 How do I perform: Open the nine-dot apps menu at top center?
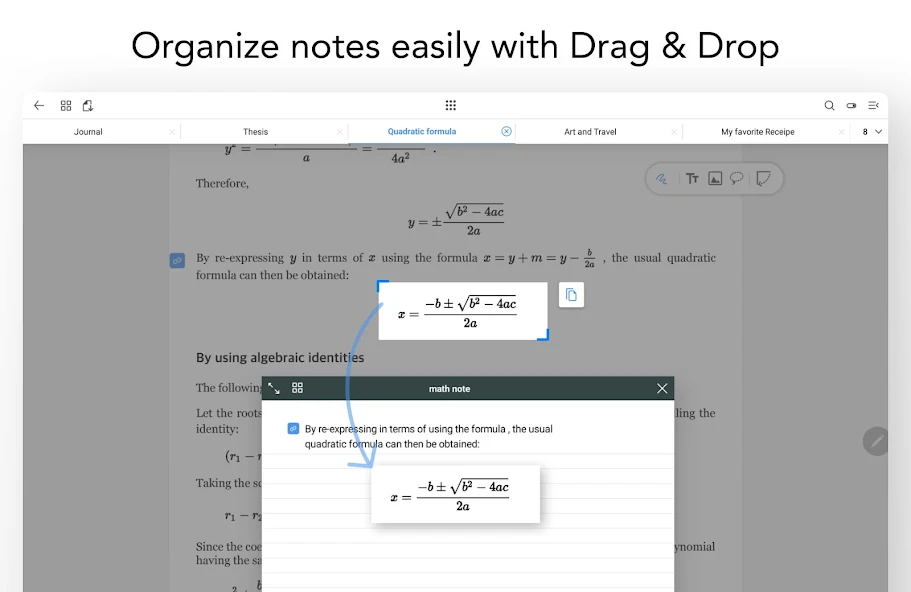(x=451, y=105)
